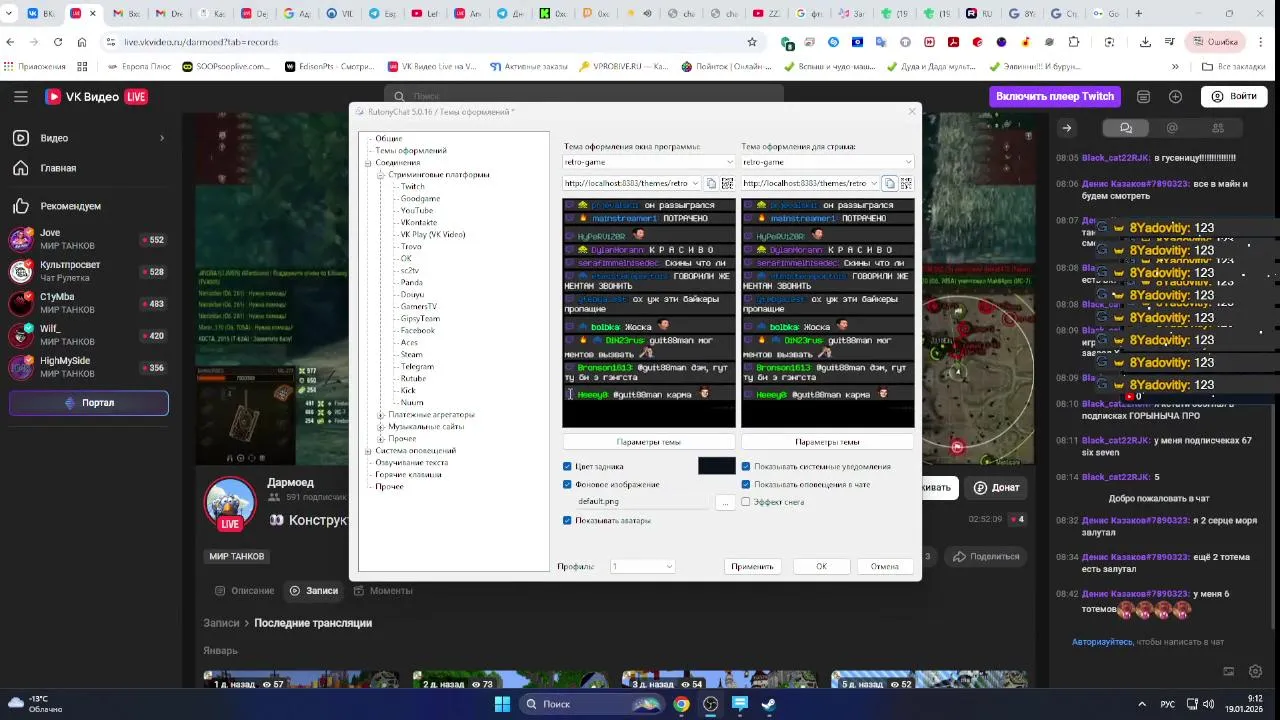Click the Отмена button
Image resolution: width=1280 pixels, height=720 pixels.
pos(885,567)
